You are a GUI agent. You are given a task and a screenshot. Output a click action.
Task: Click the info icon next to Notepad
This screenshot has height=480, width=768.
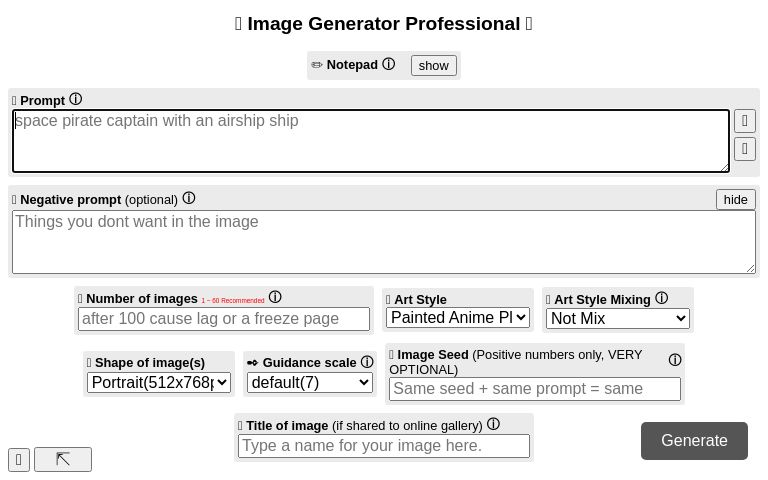389,64
